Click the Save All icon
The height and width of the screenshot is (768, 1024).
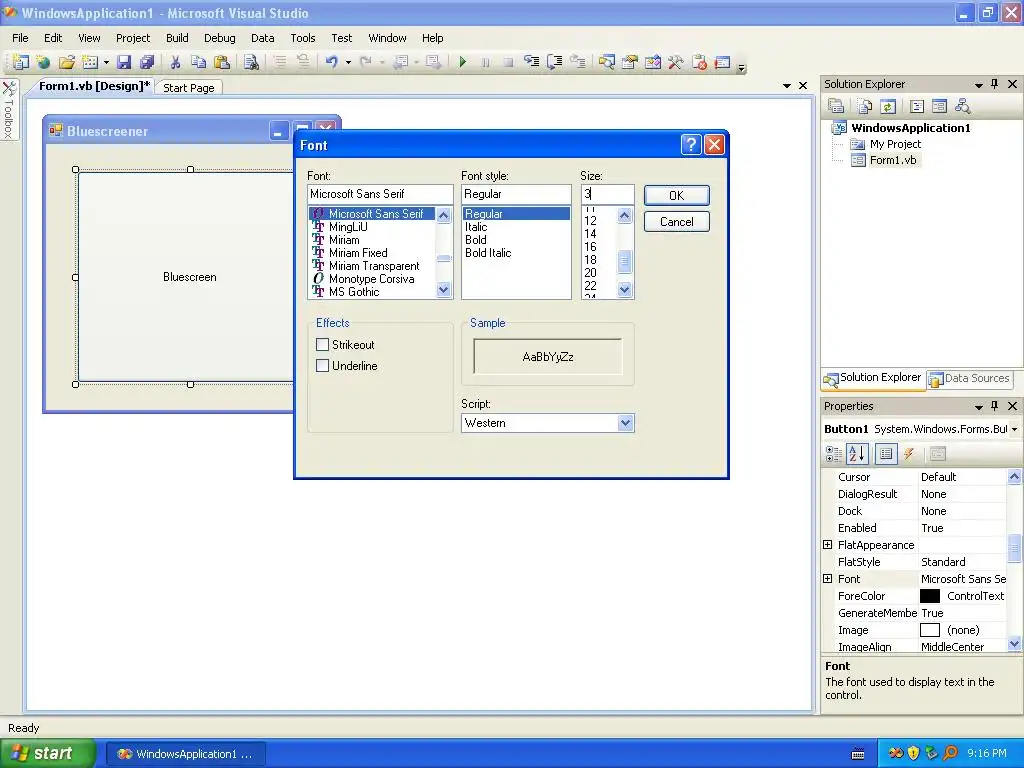point(147,62)
